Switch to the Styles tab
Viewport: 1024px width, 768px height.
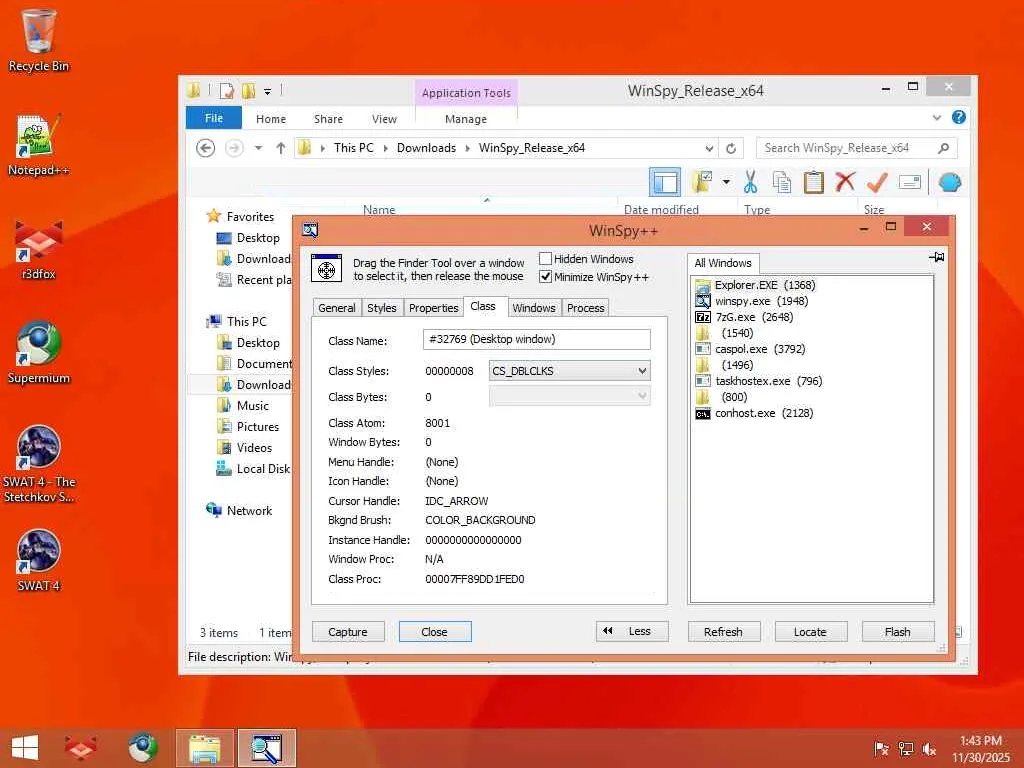(381, 308)
